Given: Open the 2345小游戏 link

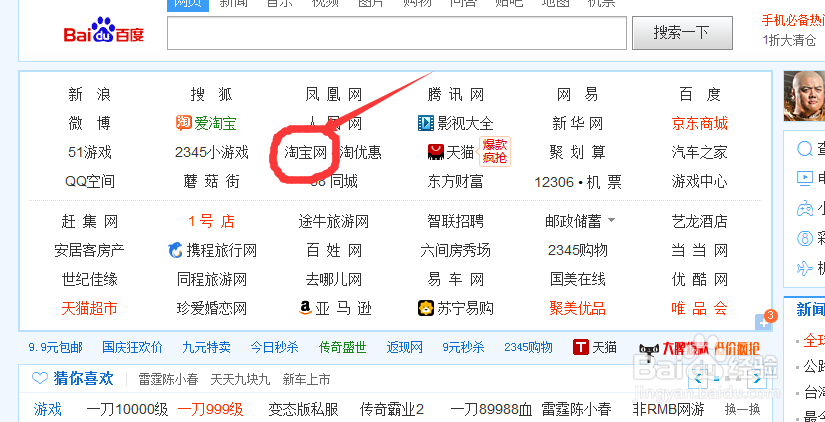Looking at the screenshot, I should 212,153.
